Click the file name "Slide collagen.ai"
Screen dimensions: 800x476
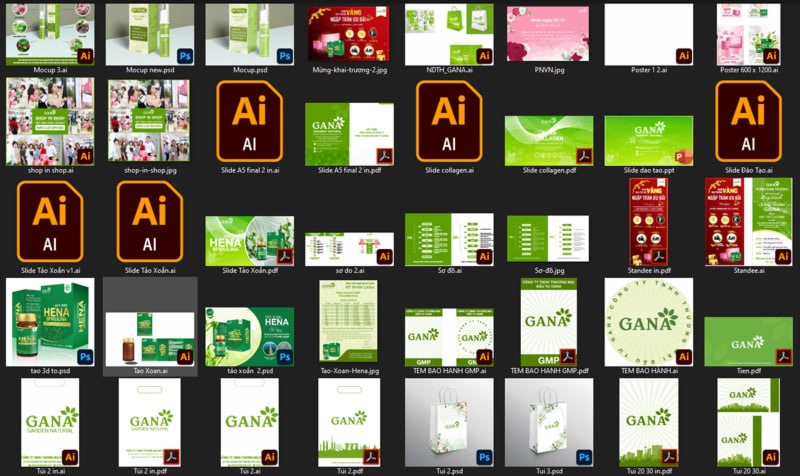[449, 170]
